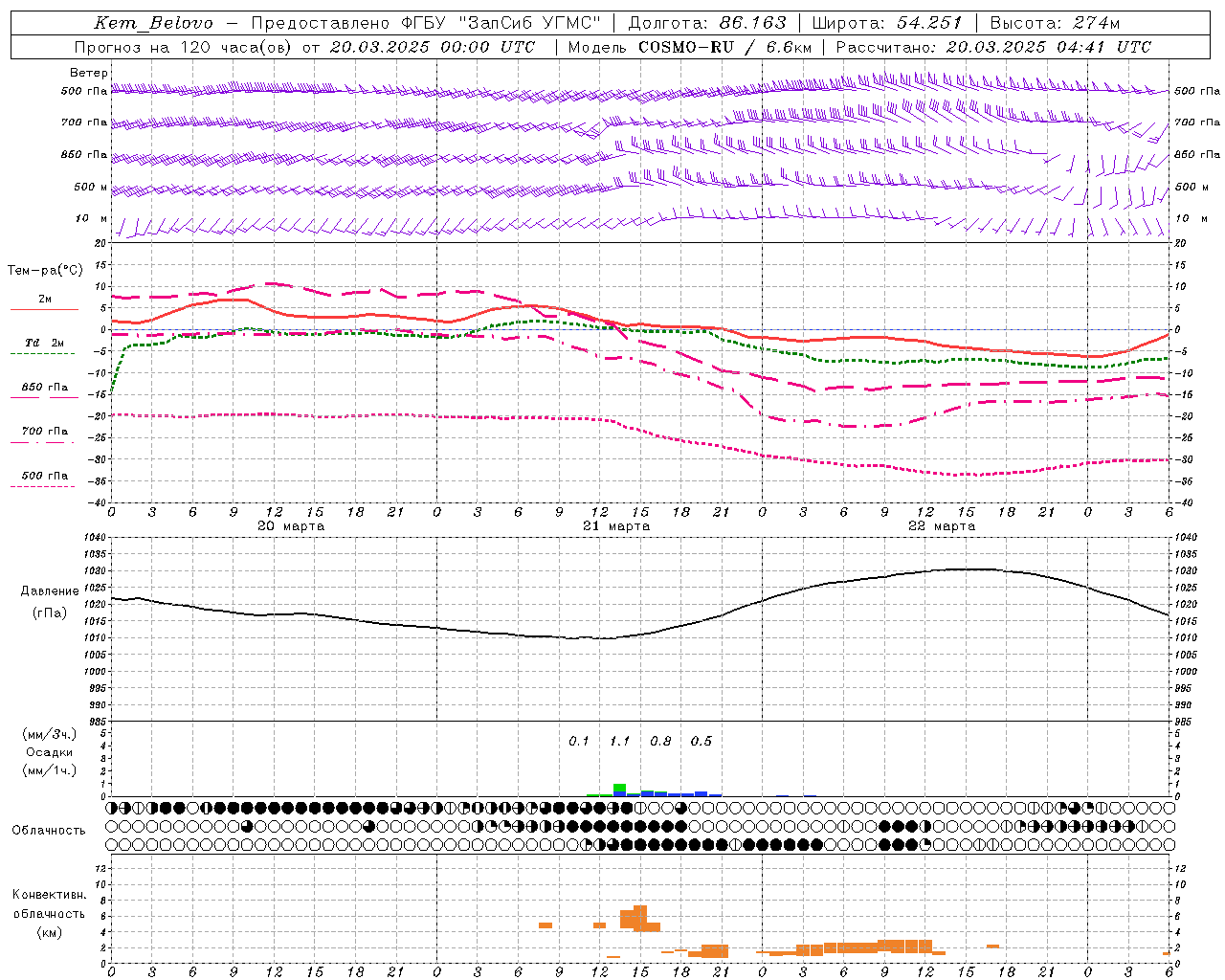1225x980 pixels.
Task: Click the forecast start 20.03.2025 00:00 UTC
Action: 433,47
